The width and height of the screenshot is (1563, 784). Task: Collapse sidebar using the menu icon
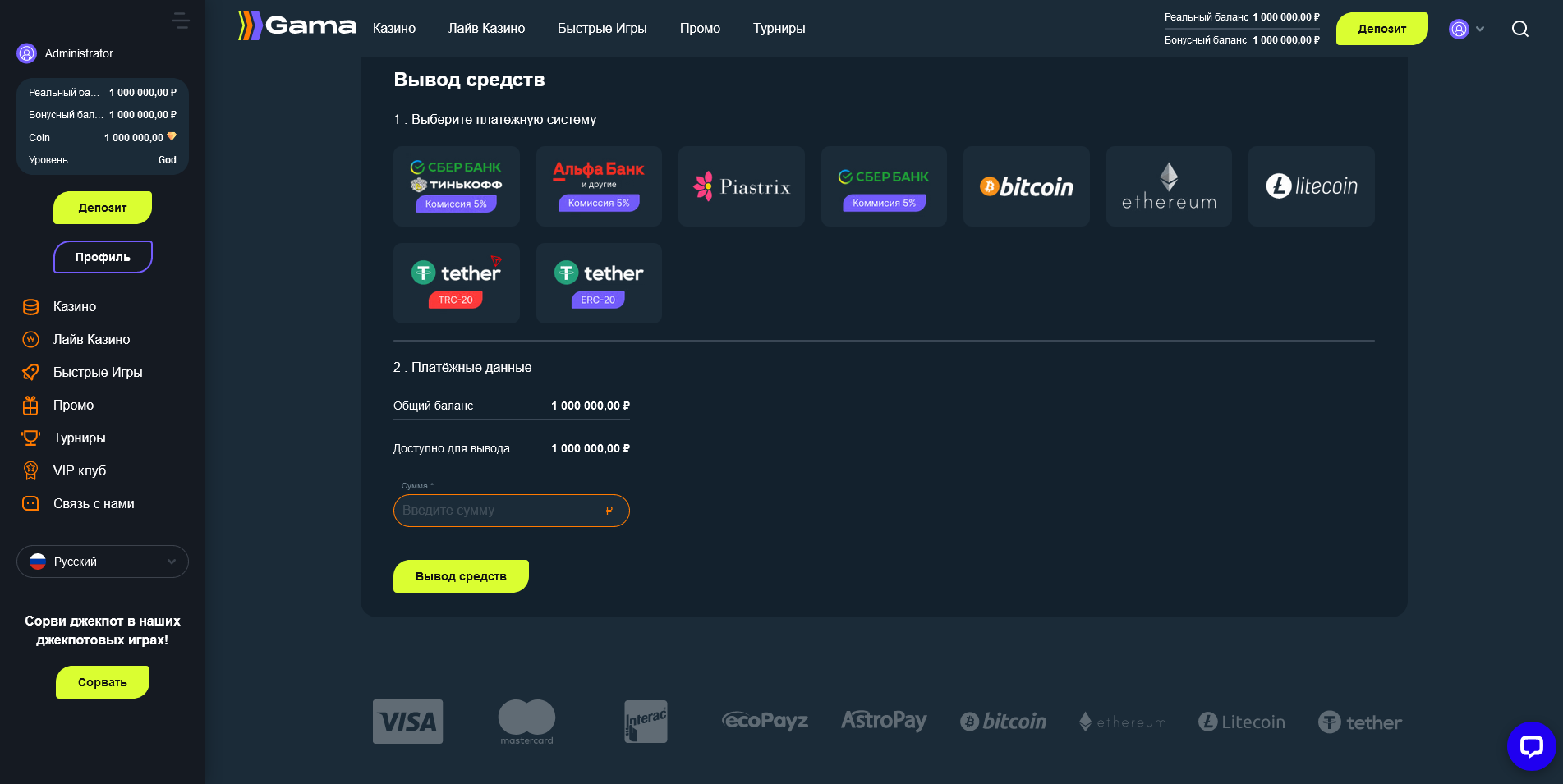(182, 21)
